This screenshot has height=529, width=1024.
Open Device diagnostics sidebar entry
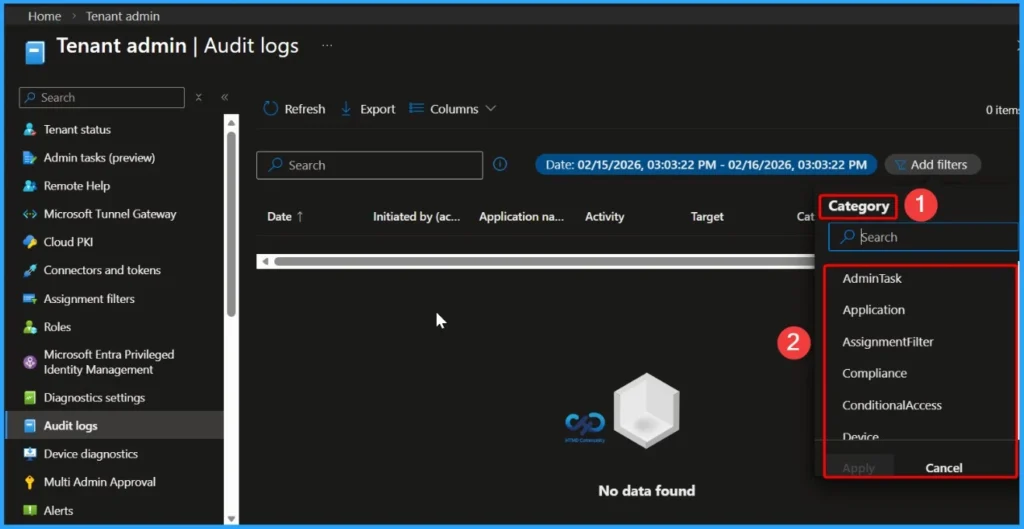point(91,454)
